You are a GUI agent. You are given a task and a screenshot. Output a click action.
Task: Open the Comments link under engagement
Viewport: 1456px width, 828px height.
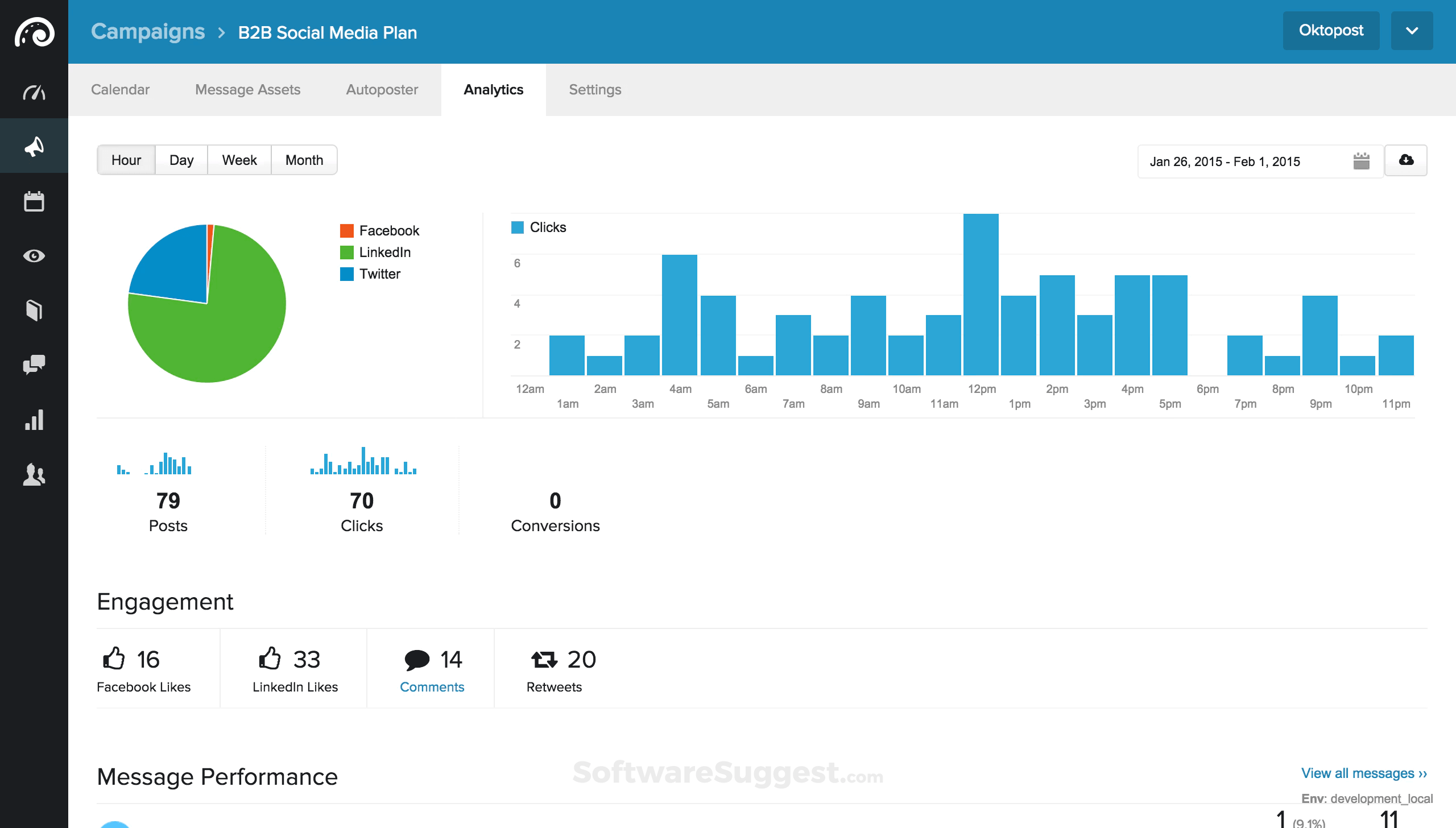(432, 686)
